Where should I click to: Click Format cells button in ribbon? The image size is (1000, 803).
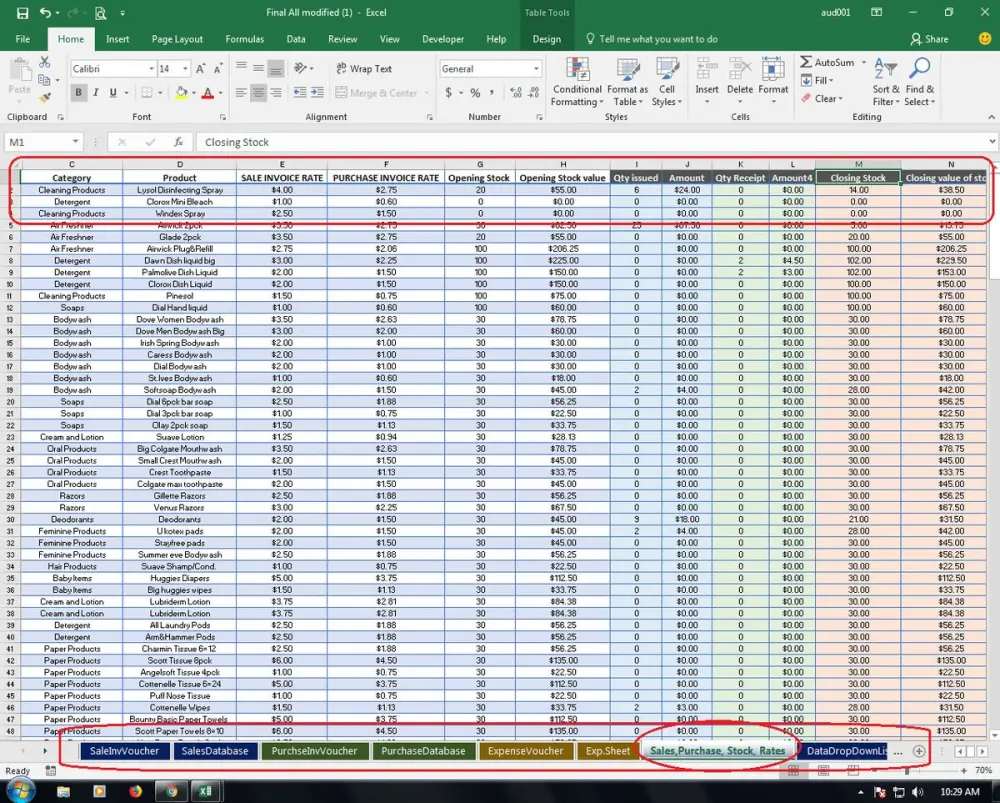click(x=773, y=82)
